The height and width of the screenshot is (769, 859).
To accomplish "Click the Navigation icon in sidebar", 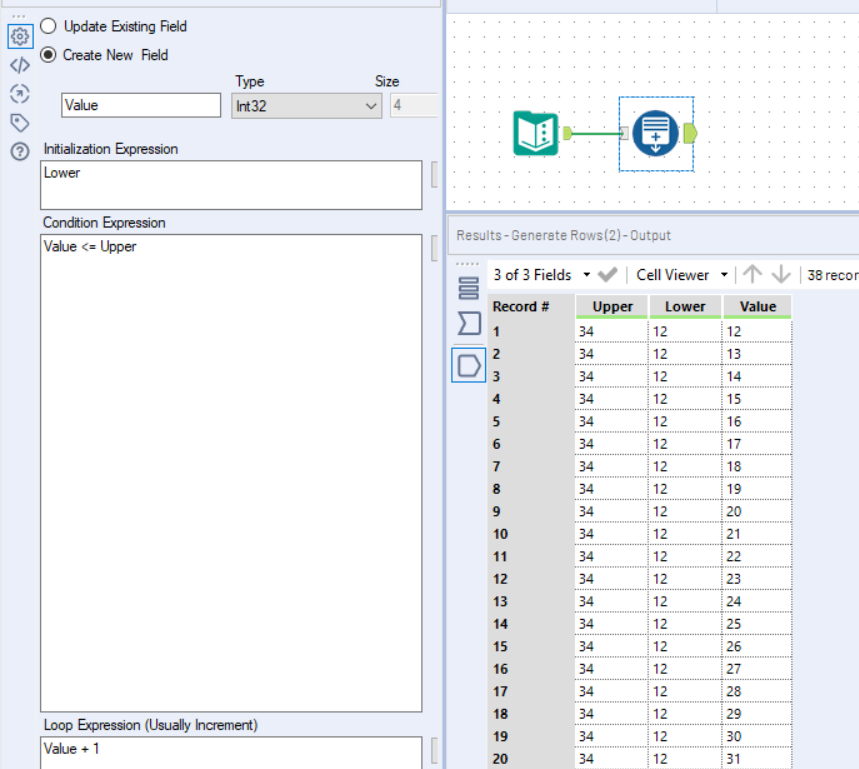I will coord(19,94).
